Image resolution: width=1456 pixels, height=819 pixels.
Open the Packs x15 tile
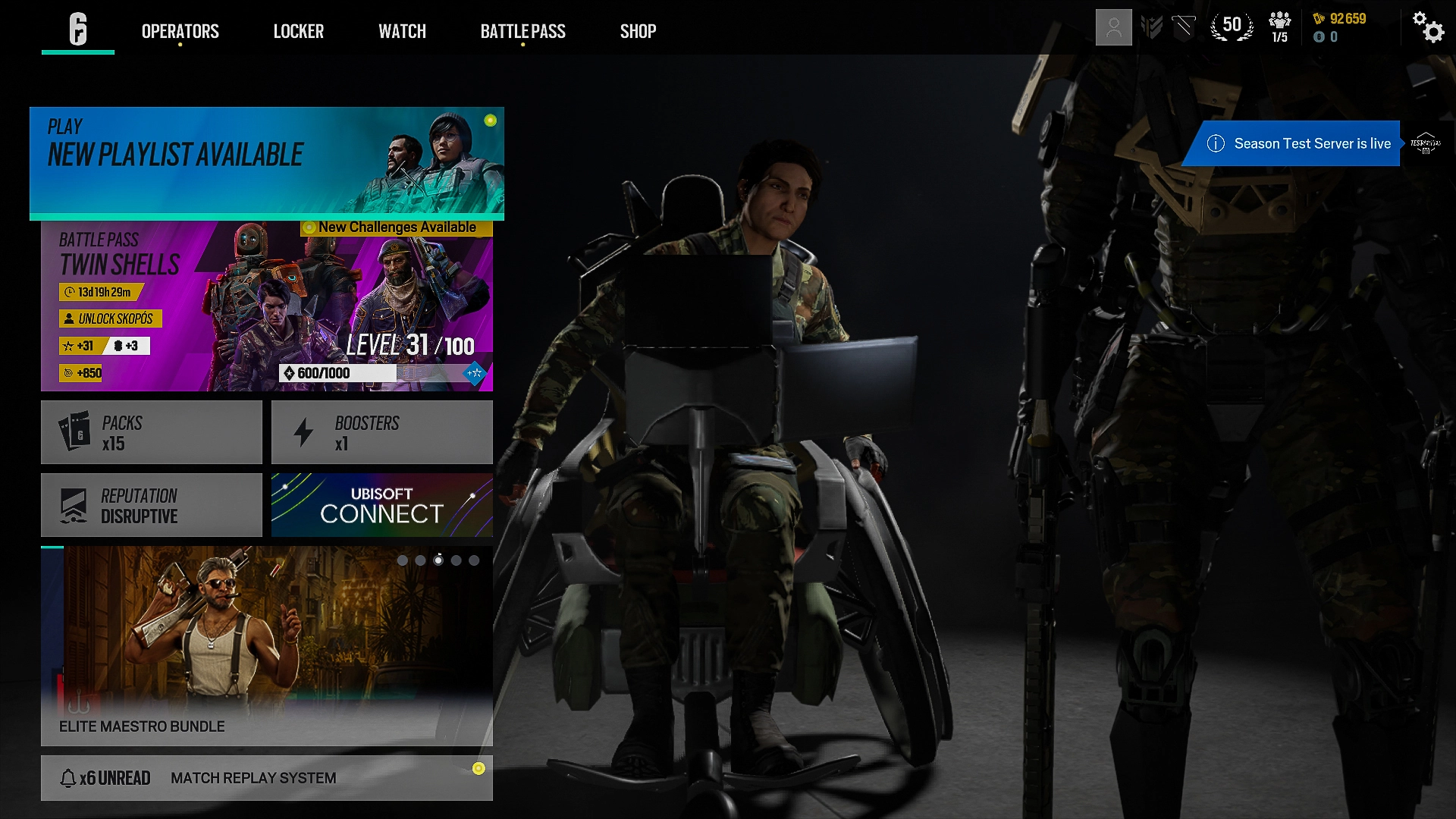point(151,432)
